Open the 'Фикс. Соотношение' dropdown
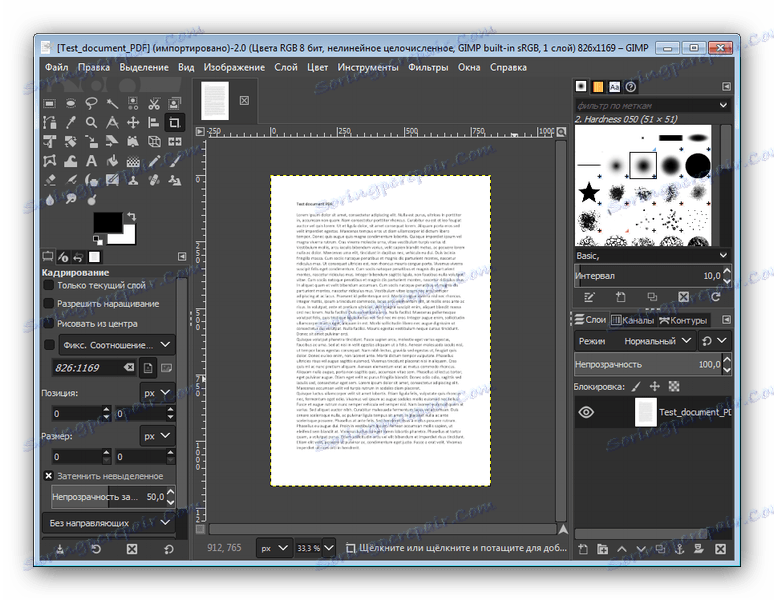The width and height of the screenshot is (774, 600). (x=115, y=344)
